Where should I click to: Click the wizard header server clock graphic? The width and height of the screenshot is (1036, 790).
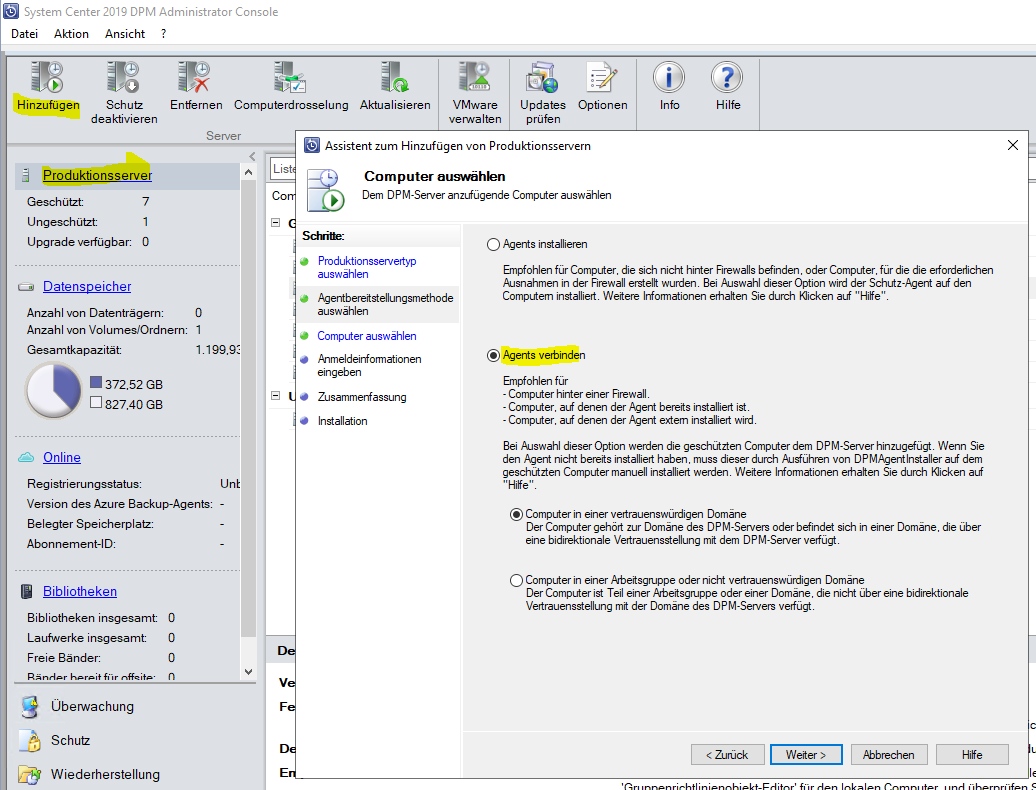[x=324, y=189]
